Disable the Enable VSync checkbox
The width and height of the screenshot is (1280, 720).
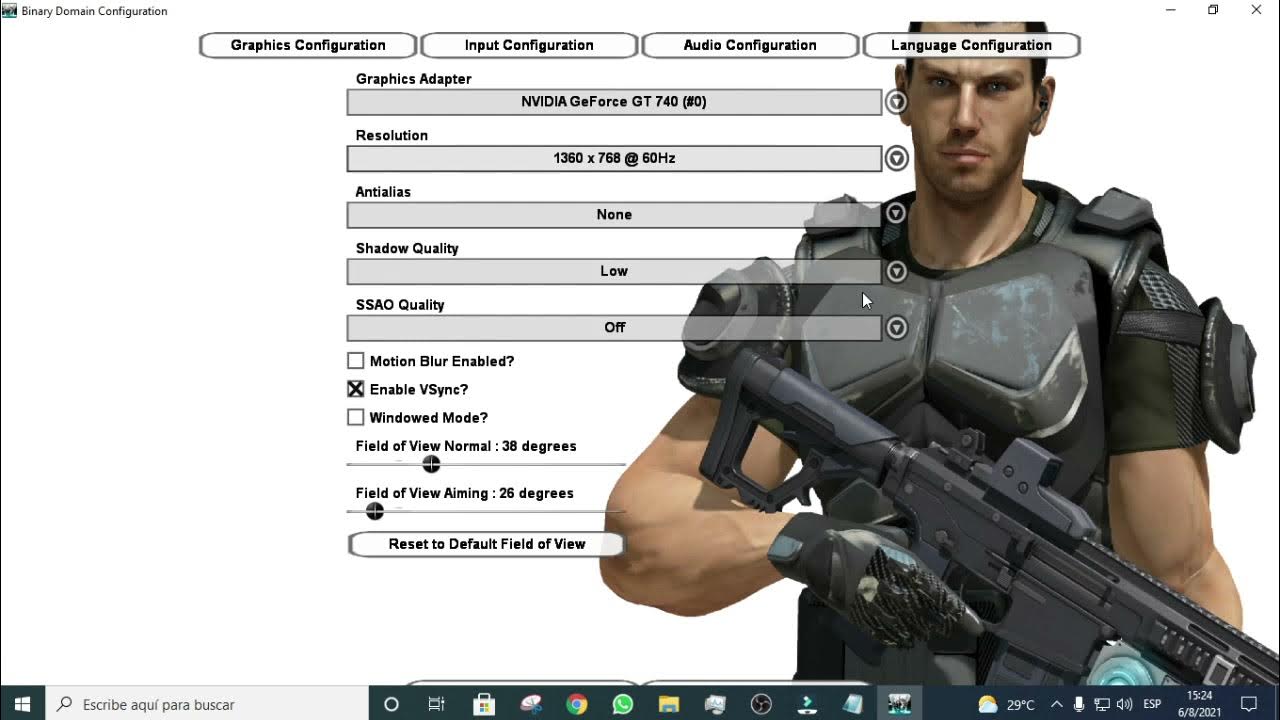pyautogui.click(x=356, y=389)
